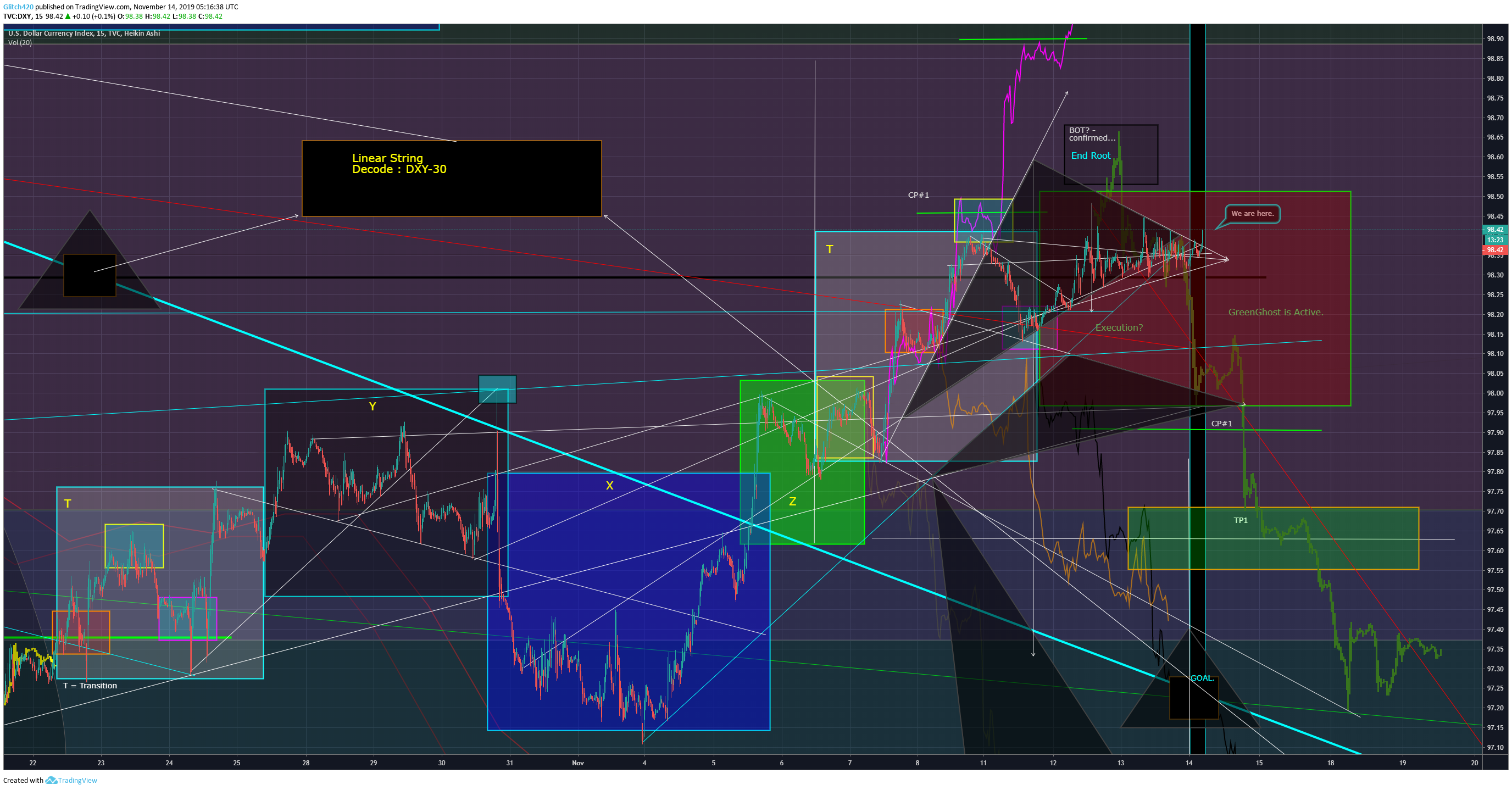1512x790 pixels.
Task: Open the Glitch420 author profile link
Action: point(18,7)
